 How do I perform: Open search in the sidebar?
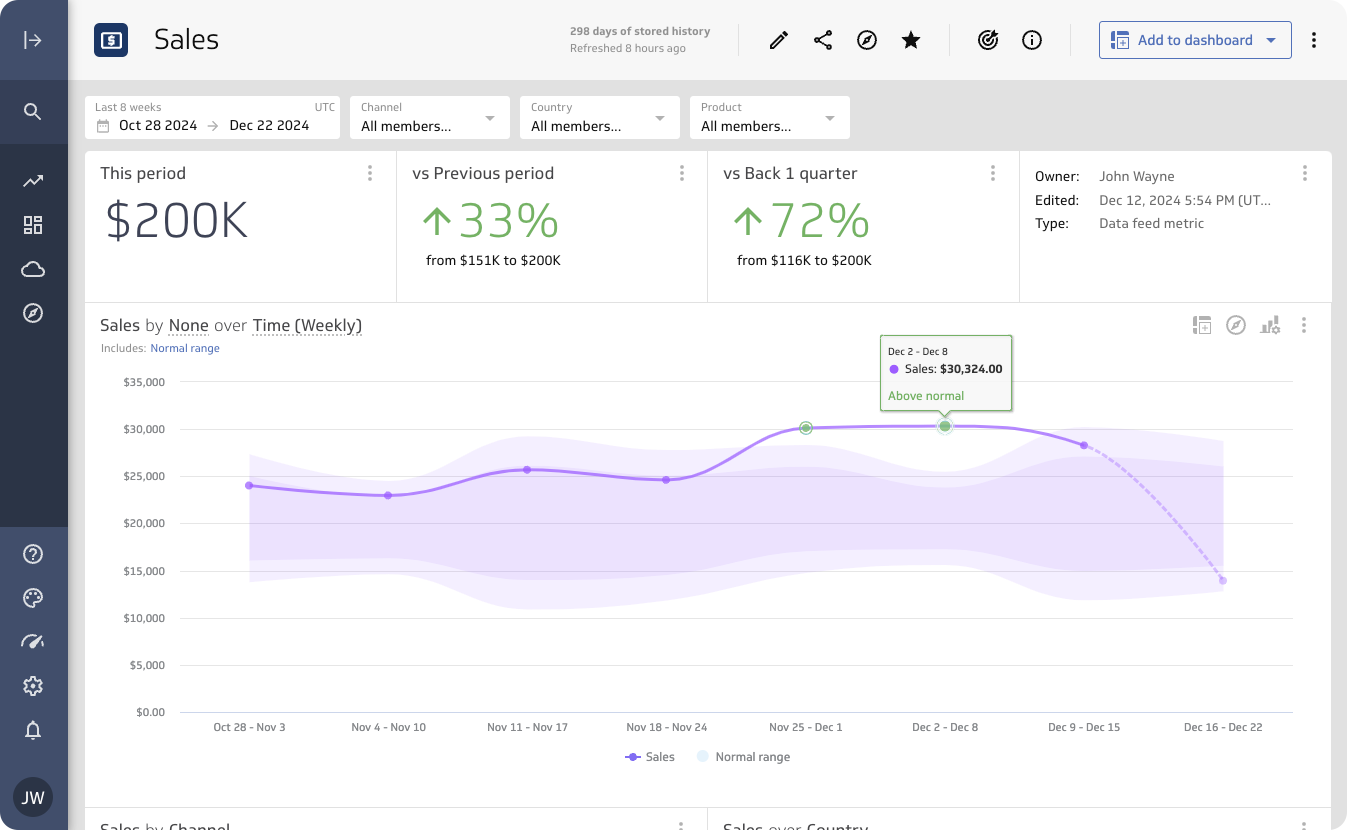pyautogui.click(x=33, y=111)
